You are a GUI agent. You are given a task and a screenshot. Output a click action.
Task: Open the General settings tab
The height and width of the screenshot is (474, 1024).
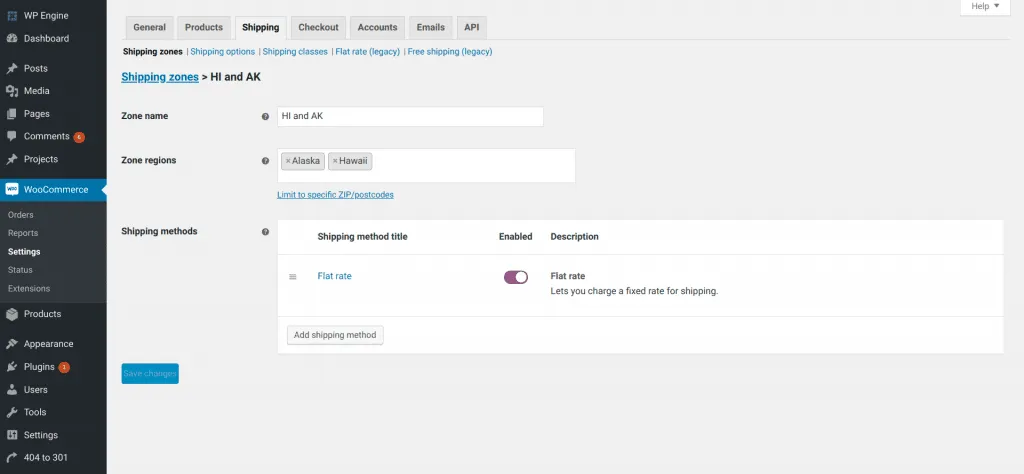pyautogui.click(x=150, y=27)
